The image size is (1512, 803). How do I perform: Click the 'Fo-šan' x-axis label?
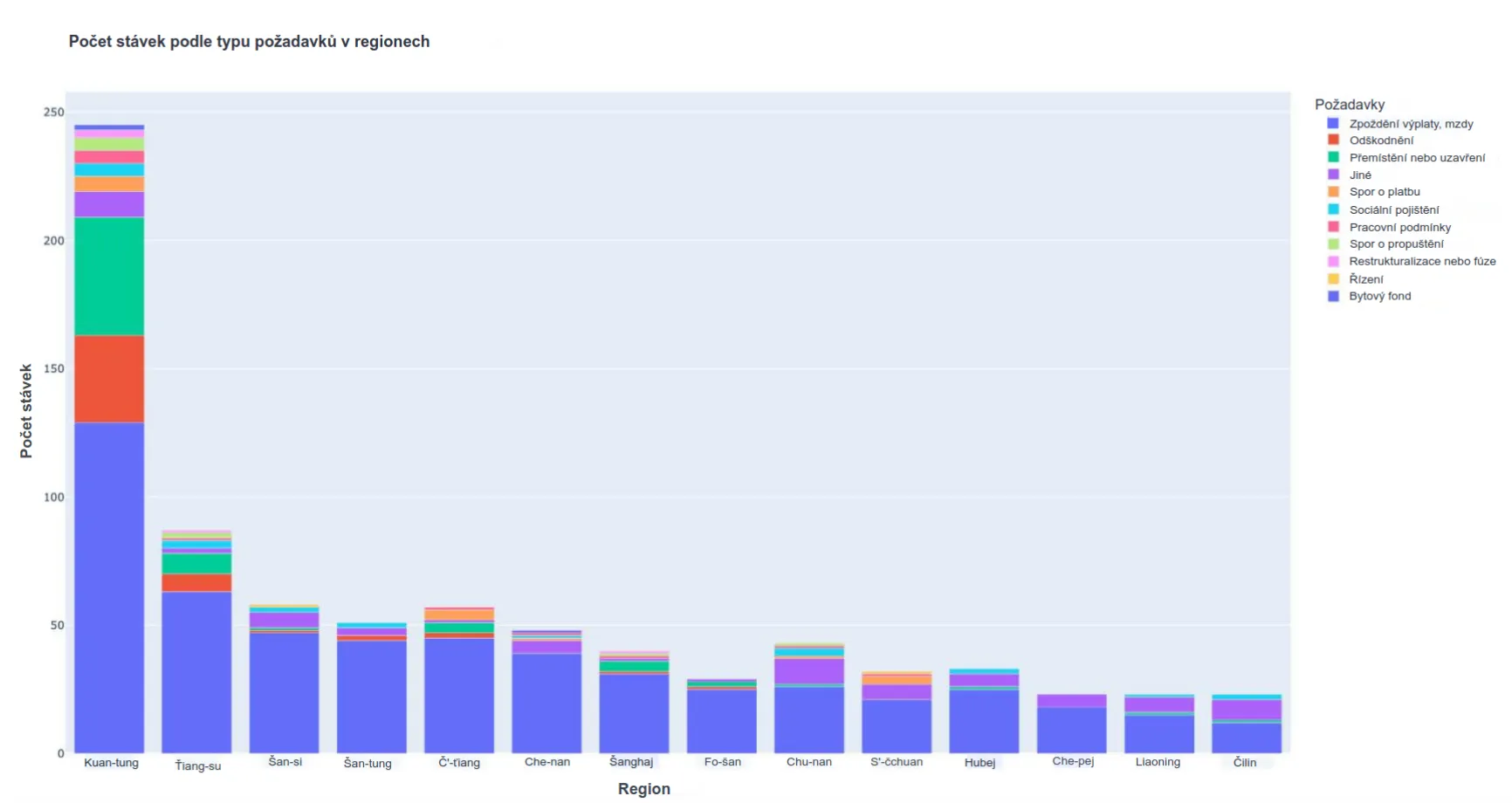point(723,762)
